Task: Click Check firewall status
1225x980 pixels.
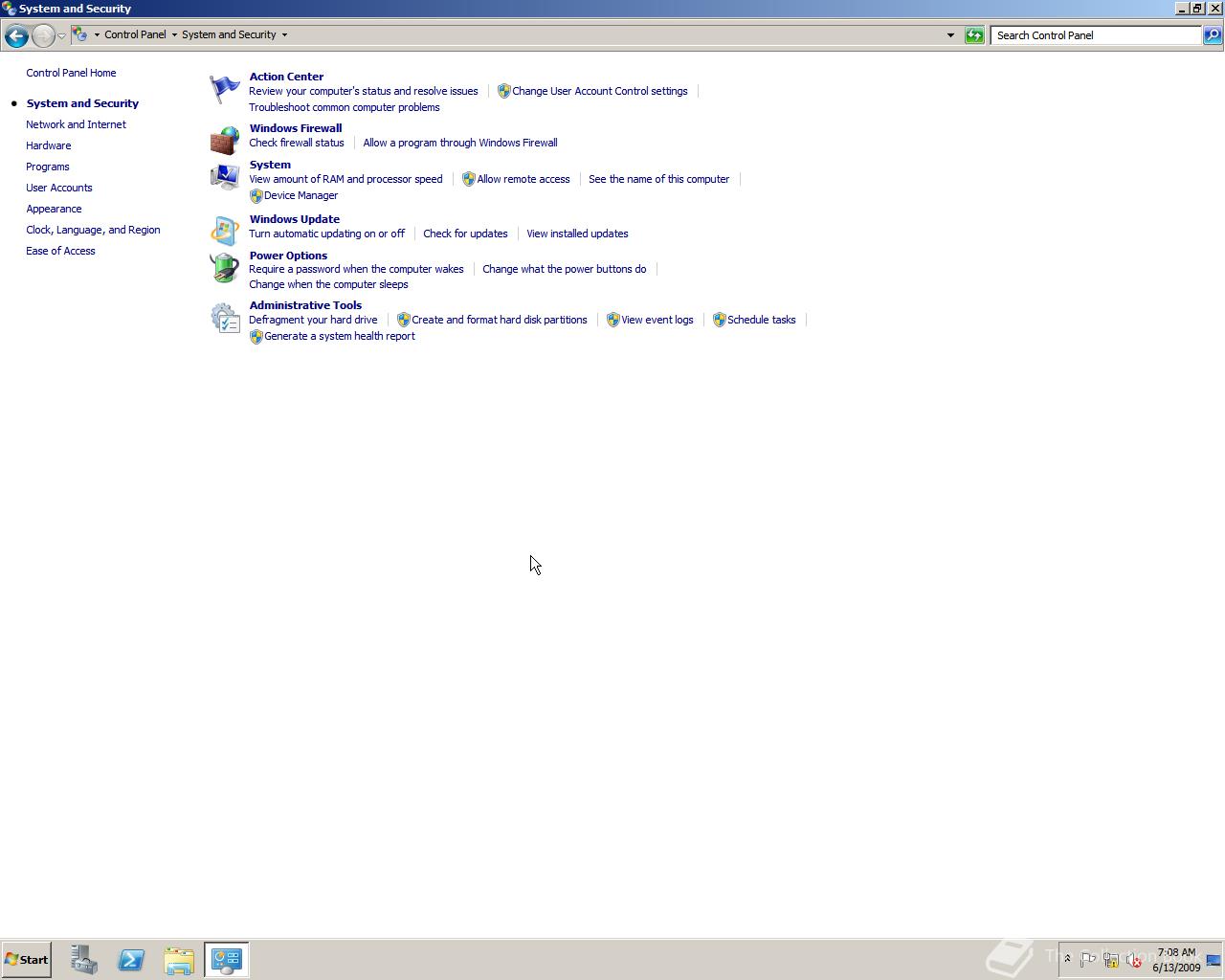Action: coord(296,143)
